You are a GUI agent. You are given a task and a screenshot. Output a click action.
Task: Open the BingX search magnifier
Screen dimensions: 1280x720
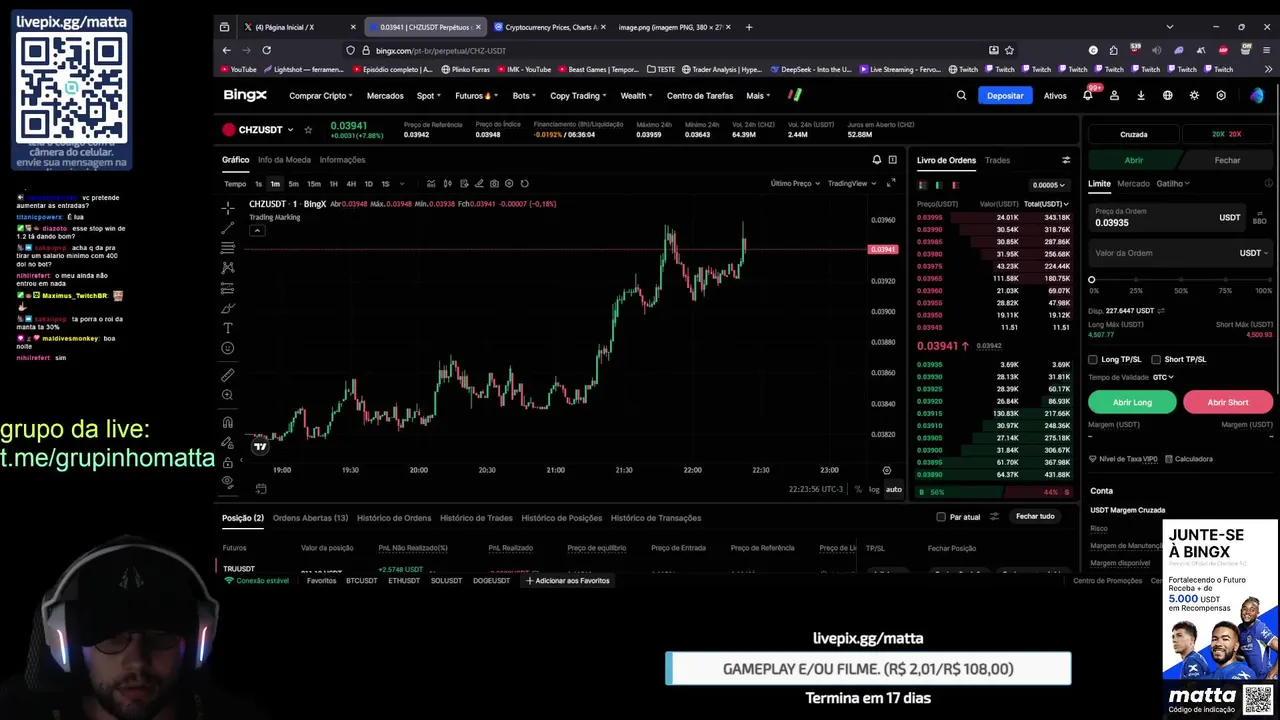[x=961, y=96]
